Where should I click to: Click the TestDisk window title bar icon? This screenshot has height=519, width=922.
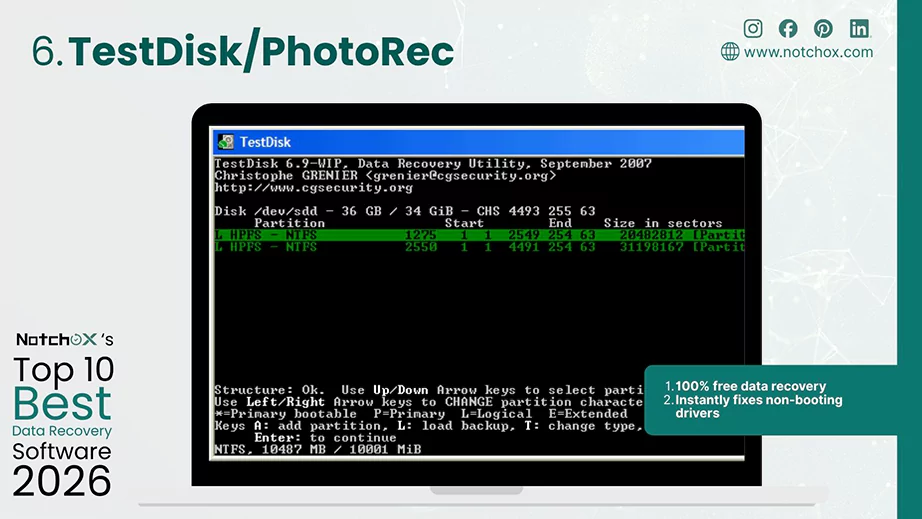[x=226, y=142]
